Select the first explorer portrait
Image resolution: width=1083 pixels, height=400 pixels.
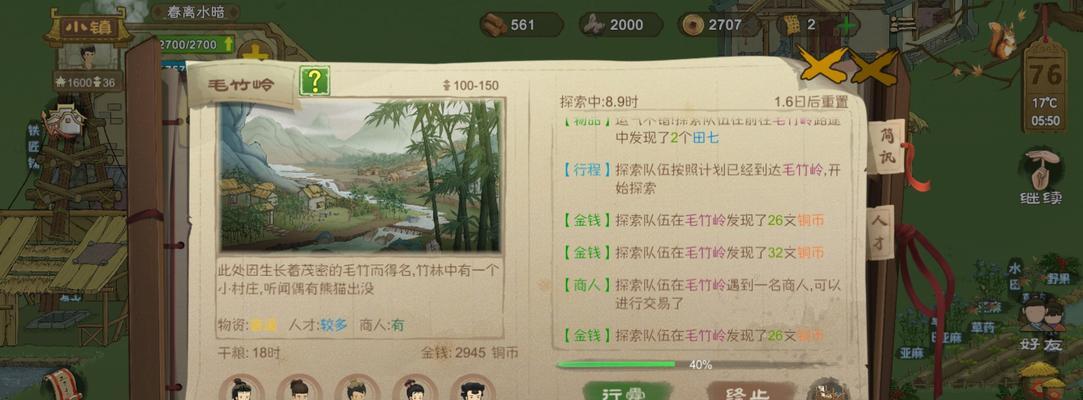[x=241, y=389]
